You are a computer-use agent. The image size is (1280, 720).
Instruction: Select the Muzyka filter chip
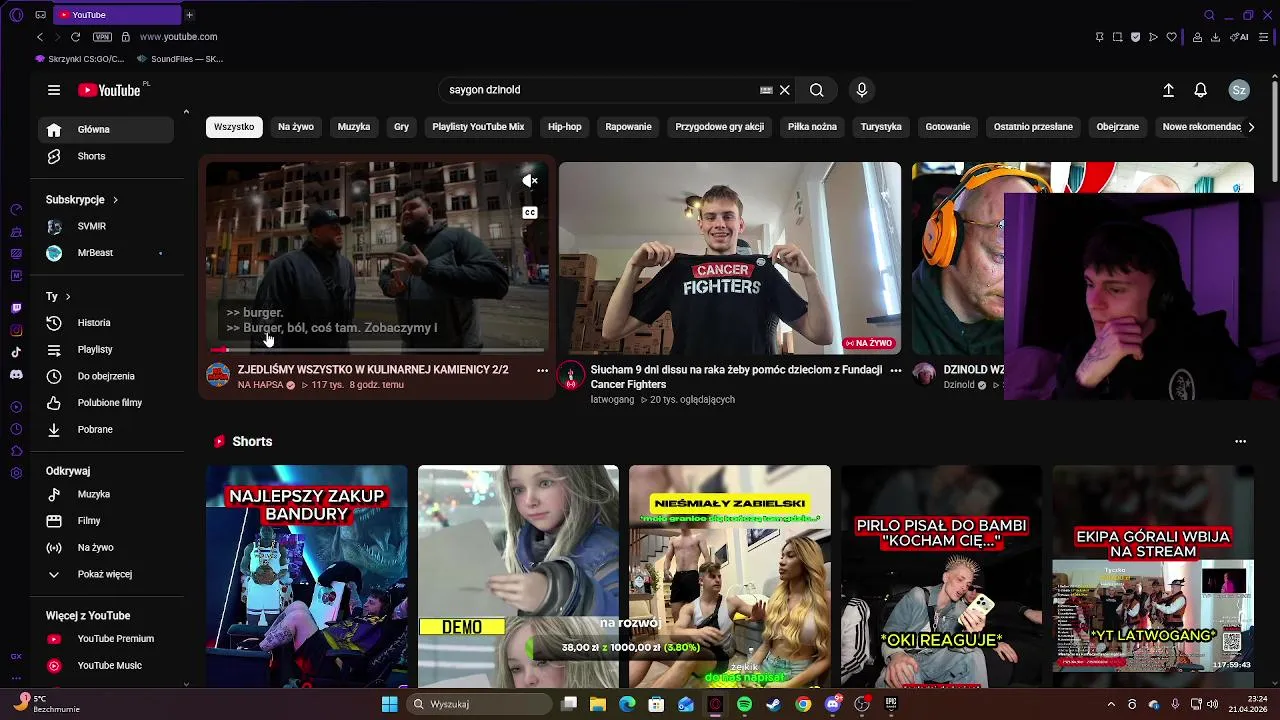[354, 127]
